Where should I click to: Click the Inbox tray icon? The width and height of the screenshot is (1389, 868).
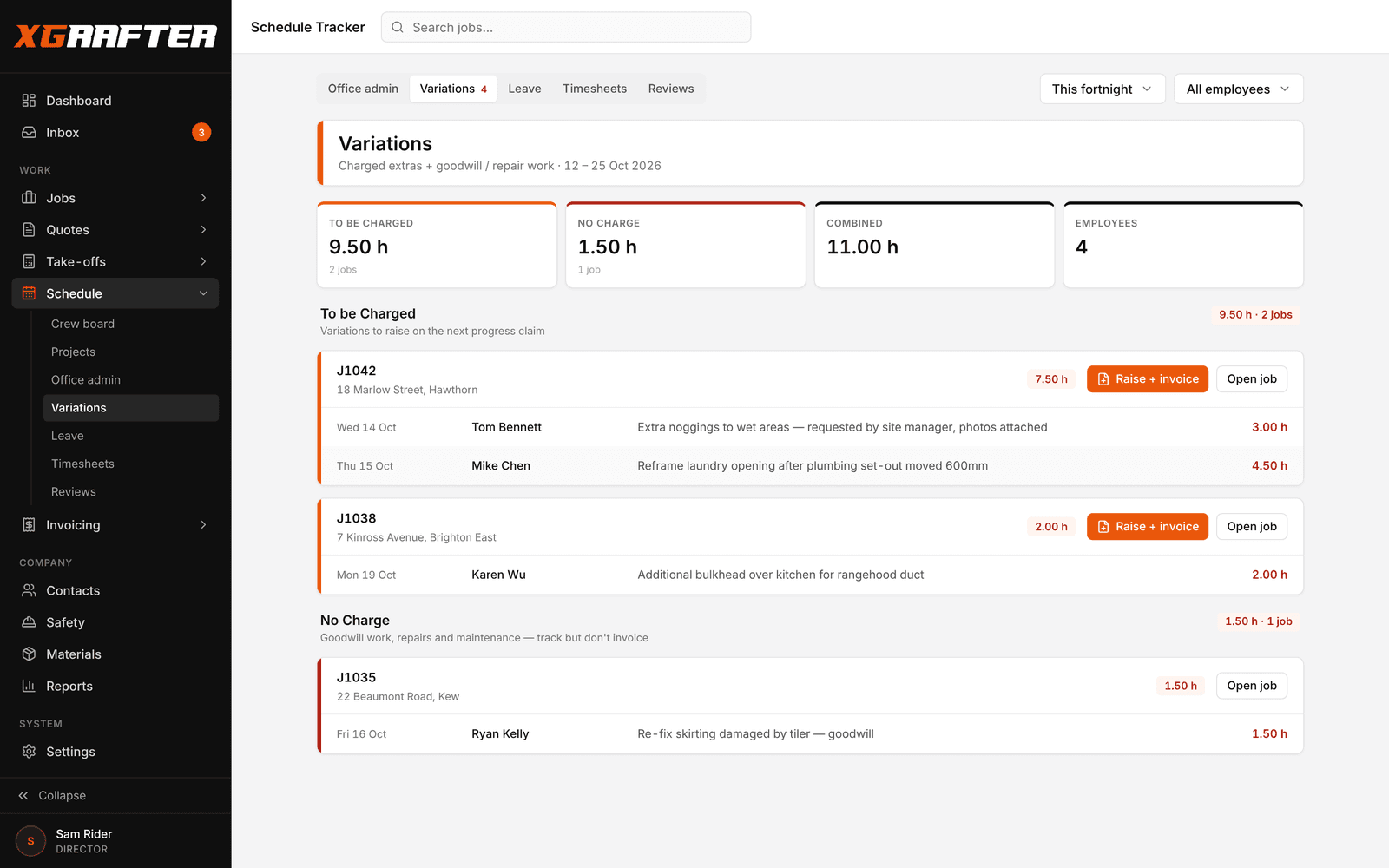click(x=29, y=133)
